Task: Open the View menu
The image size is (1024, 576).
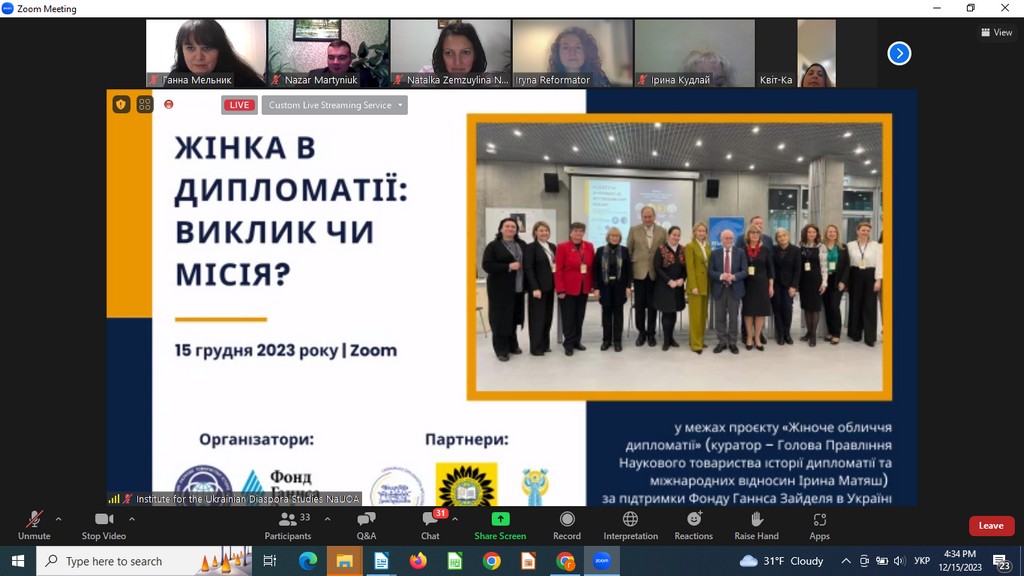Action: tap(996, 32)
